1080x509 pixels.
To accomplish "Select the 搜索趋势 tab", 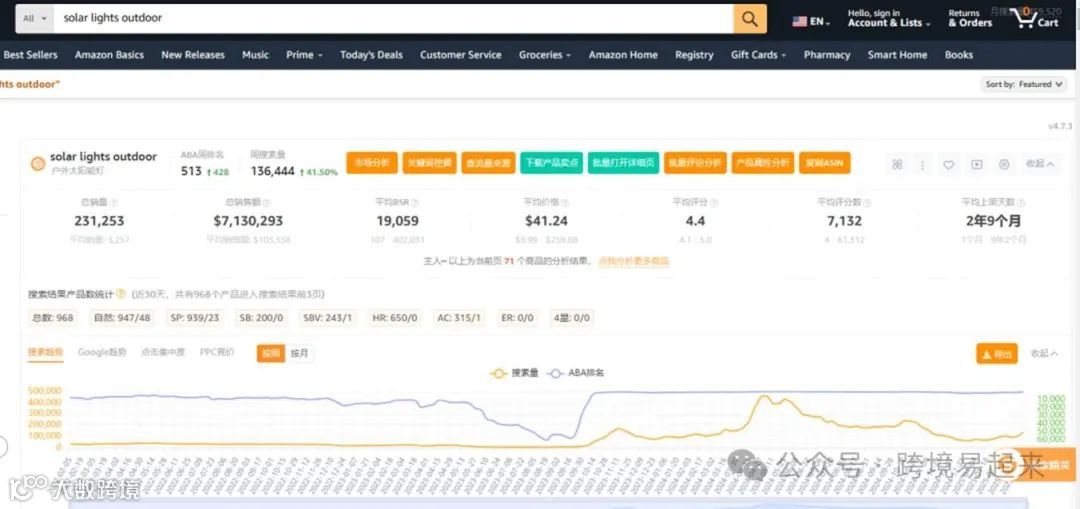I will pyautogui.click(x=45, y=352).
